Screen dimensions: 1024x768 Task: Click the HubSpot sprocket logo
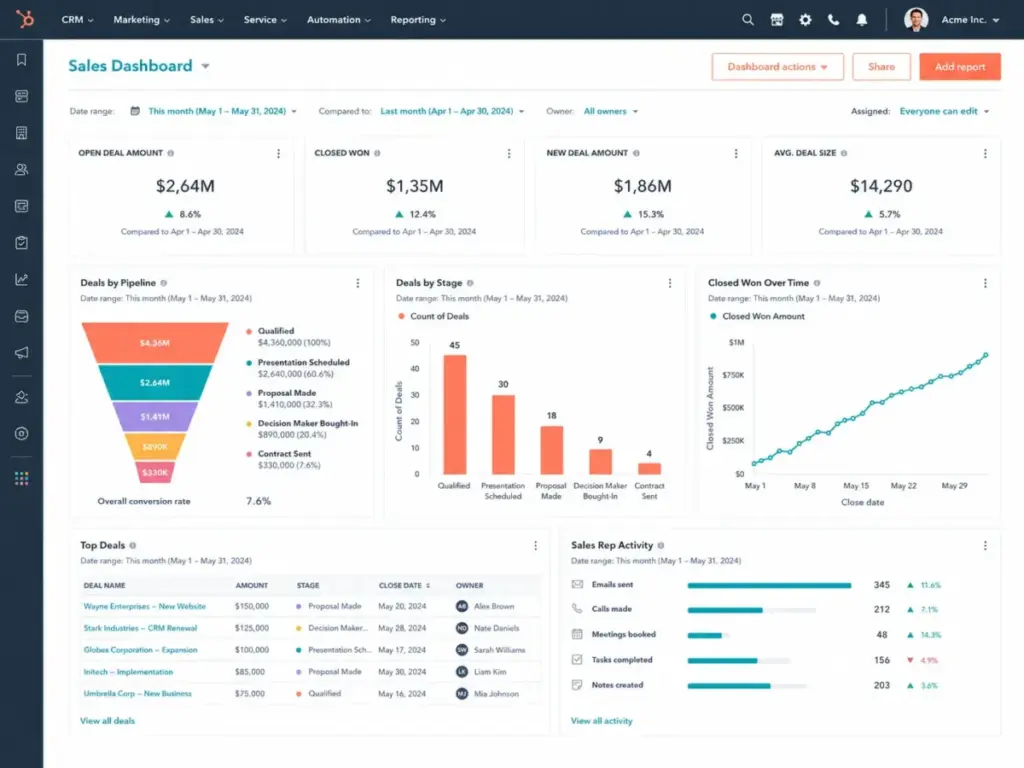25,19
